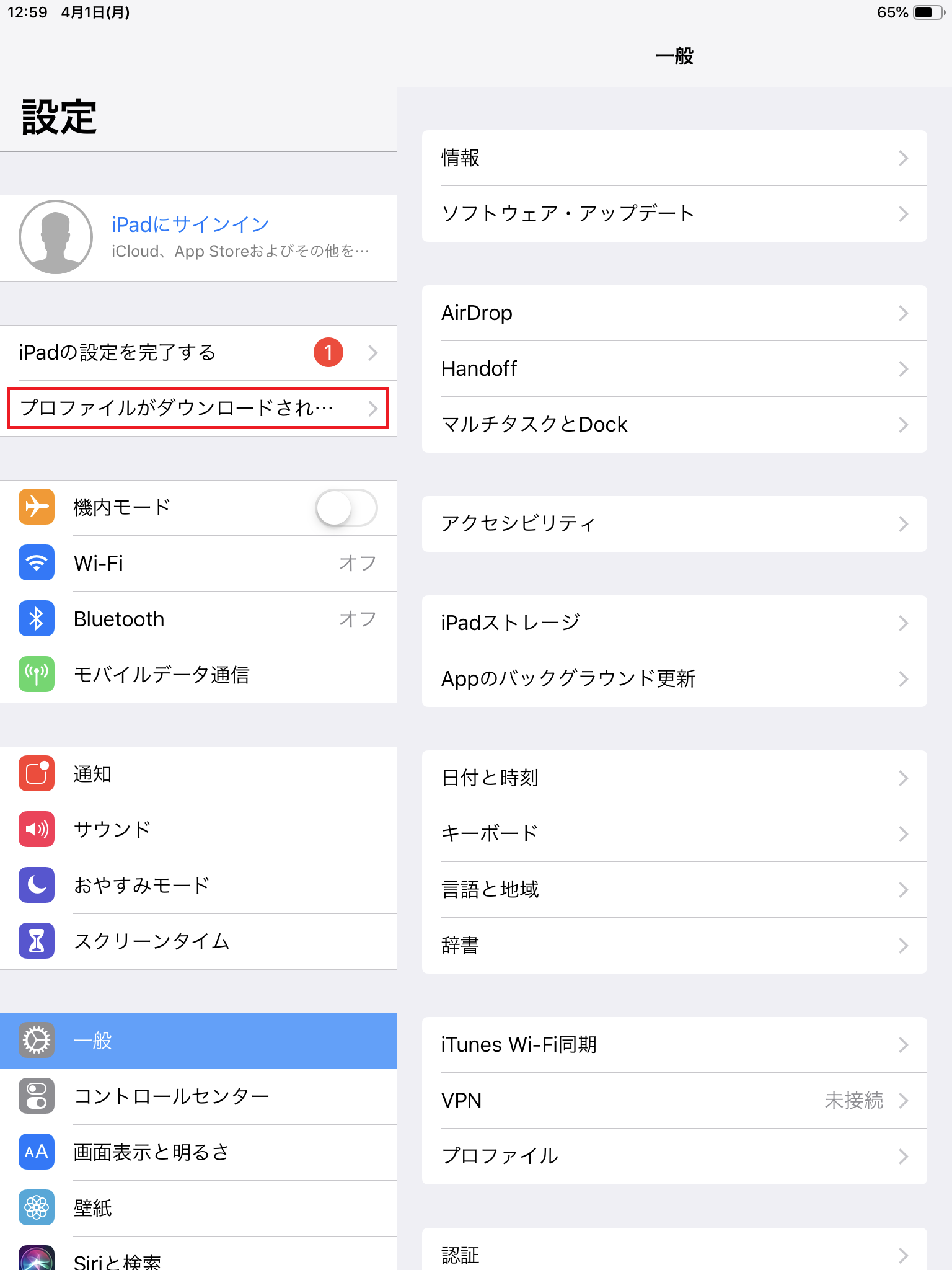Tap the General gear icon
The width and height of the screenshot is (952, 1270).
click(37, 1040)
